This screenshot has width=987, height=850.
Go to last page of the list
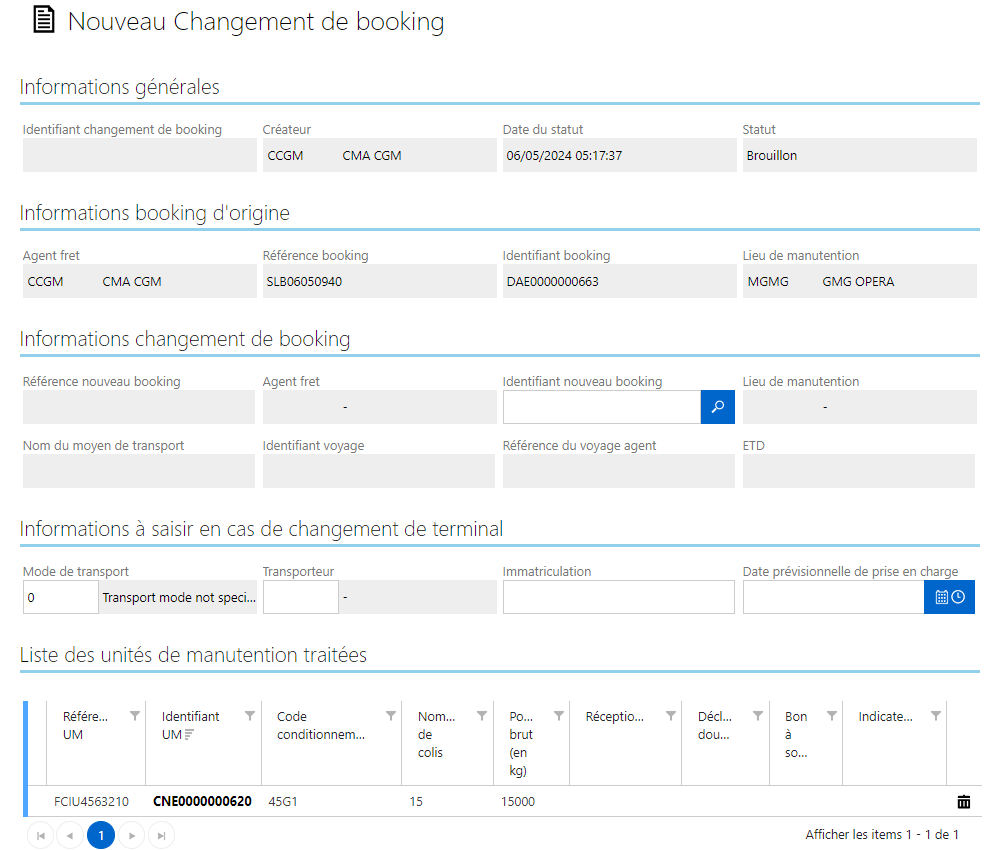click(161, 836)
